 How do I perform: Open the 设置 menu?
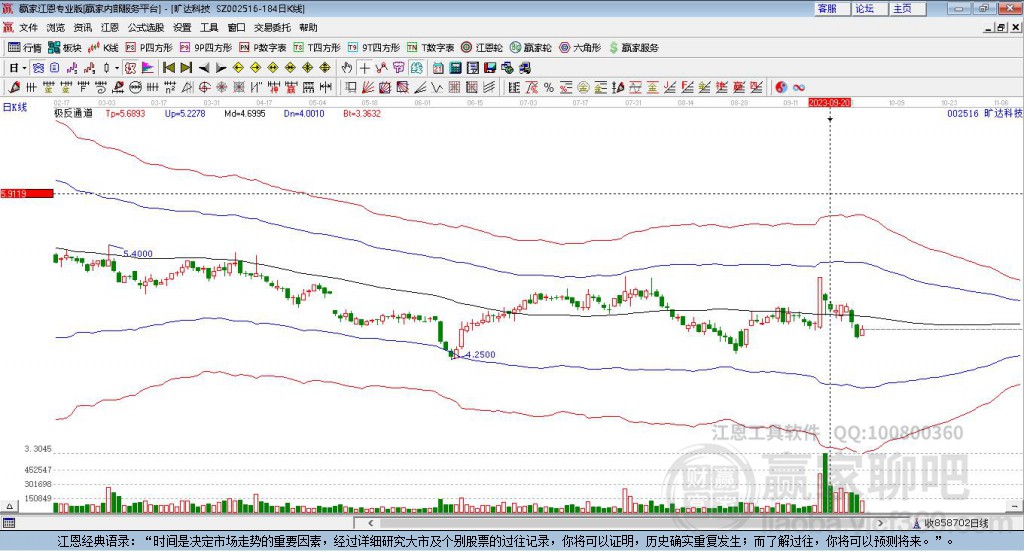(x=182, y=27)
